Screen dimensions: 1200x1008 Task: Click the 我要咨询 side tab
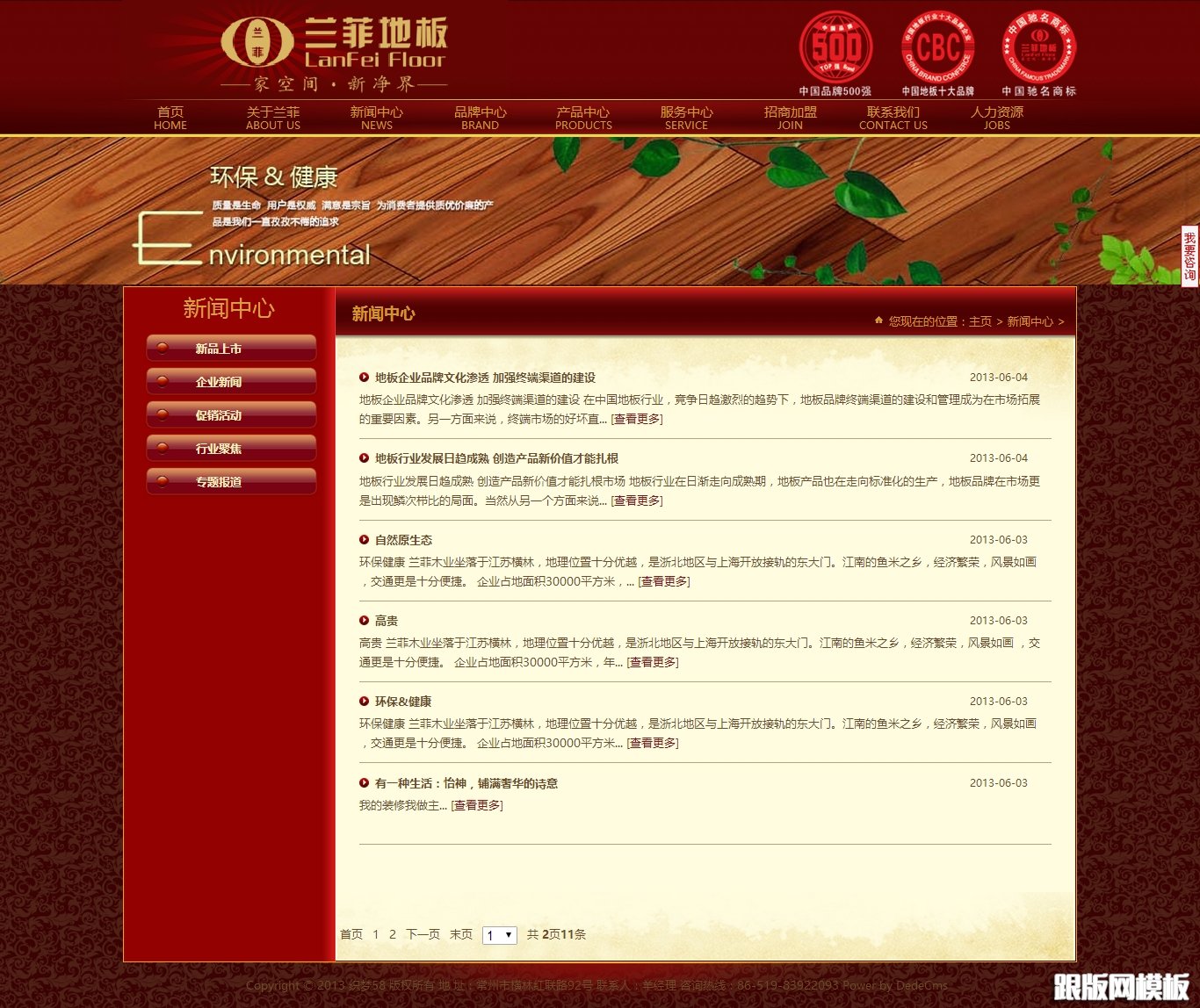(x=1189, y=256)
